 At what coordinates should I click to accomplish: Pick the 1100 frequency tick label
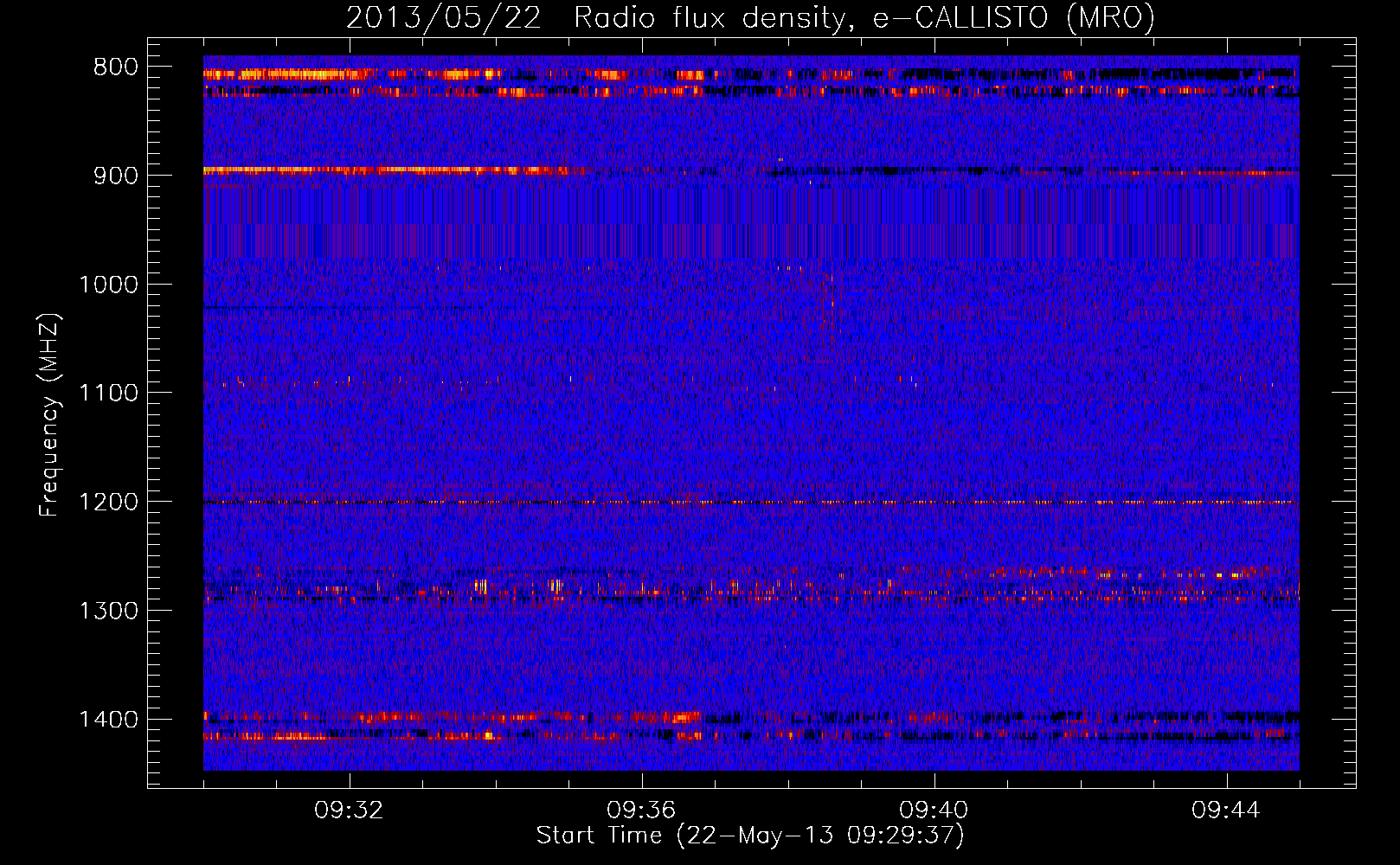coord(108,394)
